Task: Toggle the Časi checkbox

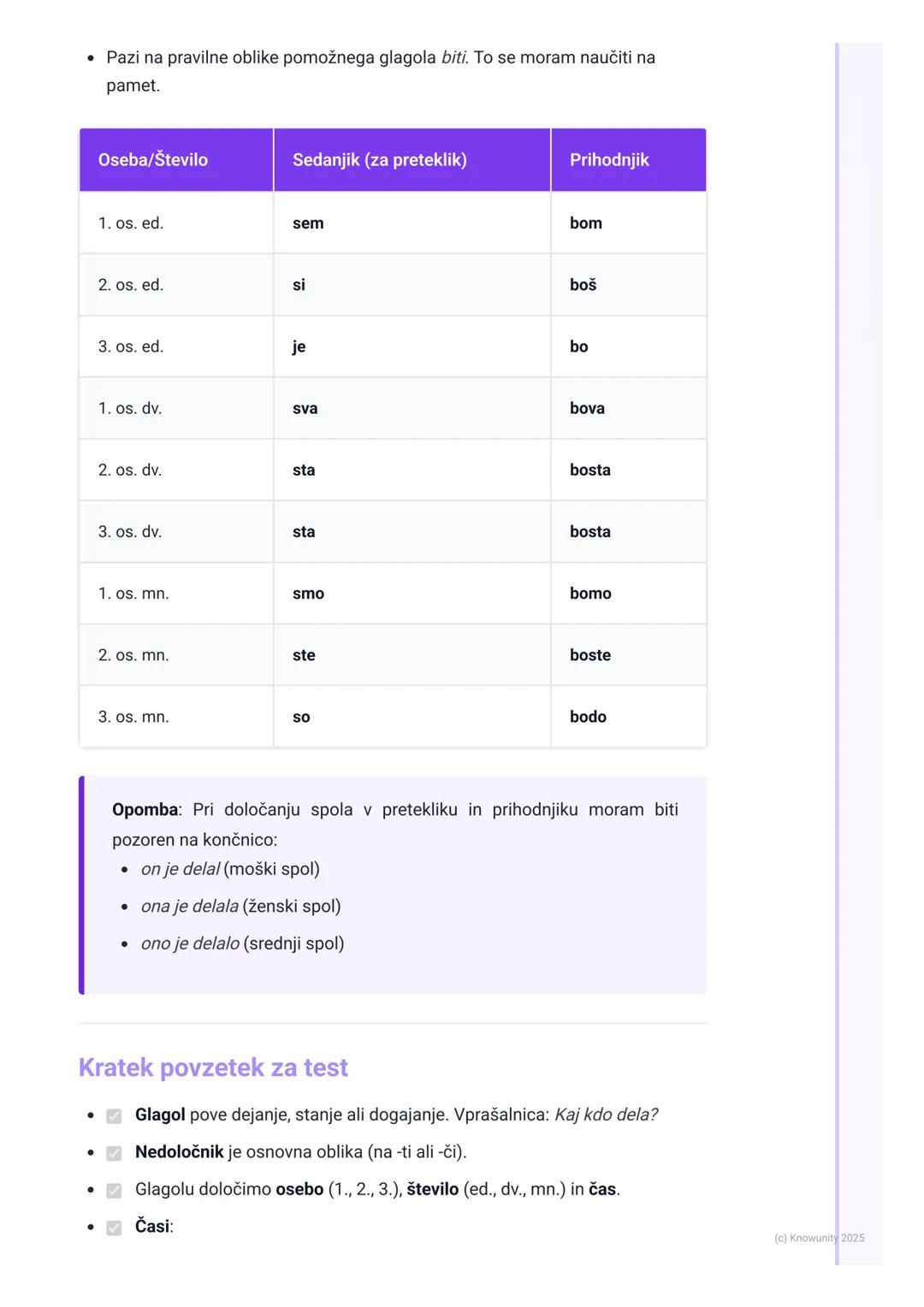Action: pyautogui.click(x=114, y=1228)
